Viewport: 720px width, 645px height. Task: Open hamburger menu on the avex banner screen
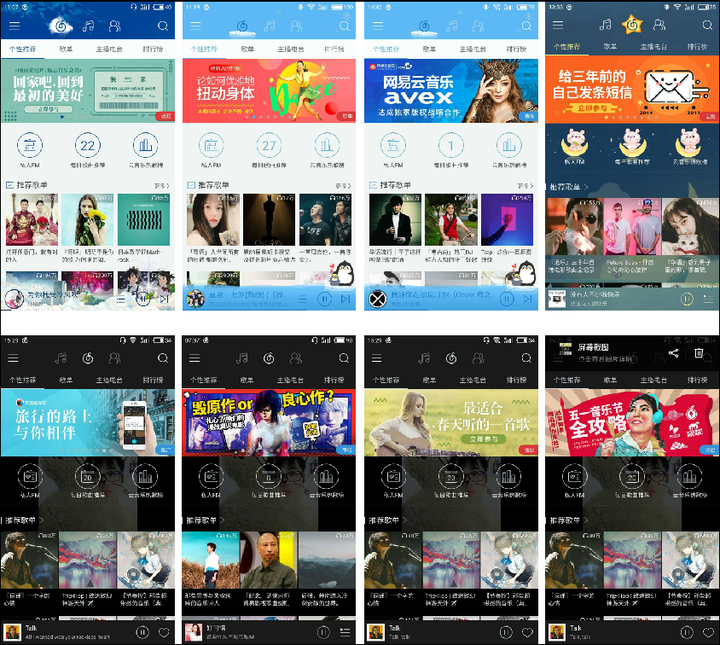(x=378, y=26)
